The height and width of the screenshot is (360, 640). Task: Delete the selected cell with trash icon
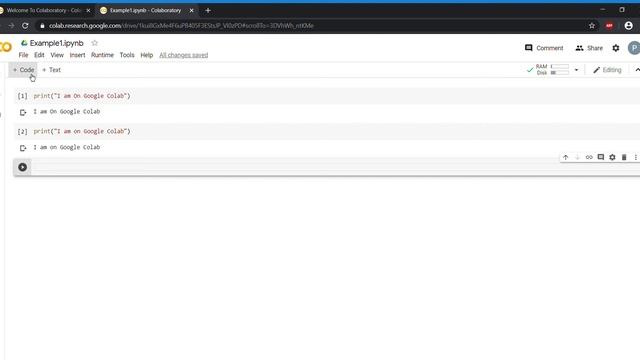pos(624,157)
